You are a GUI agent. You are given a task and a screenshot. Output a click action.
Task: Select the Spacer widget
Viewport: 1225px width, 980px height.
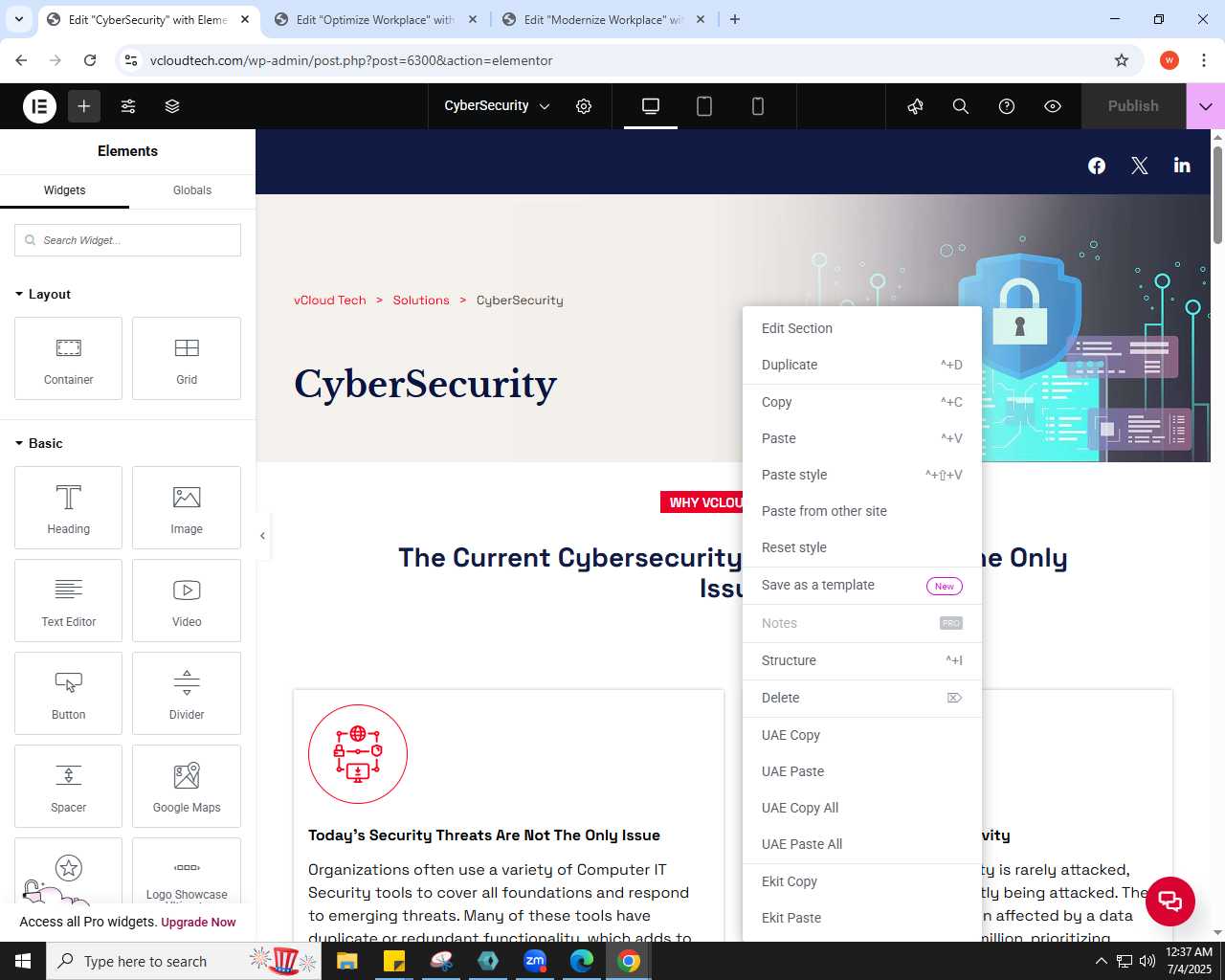tap(69, 786)
